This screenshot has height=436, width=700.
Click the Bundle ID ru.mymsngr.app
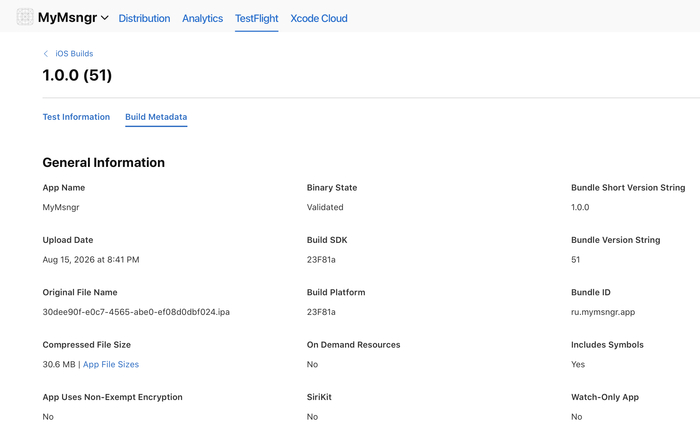point(603,312)
